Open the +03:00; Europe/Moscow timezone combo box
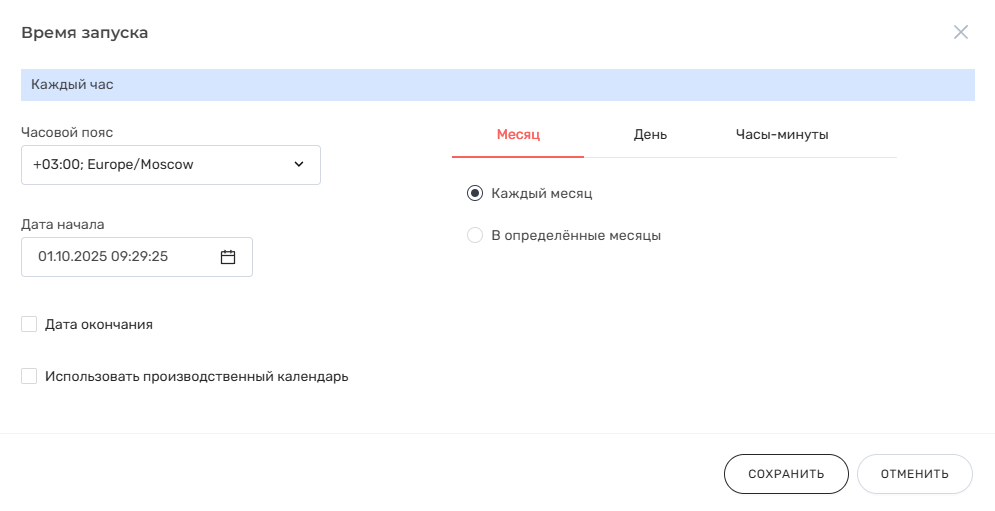995x511 pixels. click(160, 165)
